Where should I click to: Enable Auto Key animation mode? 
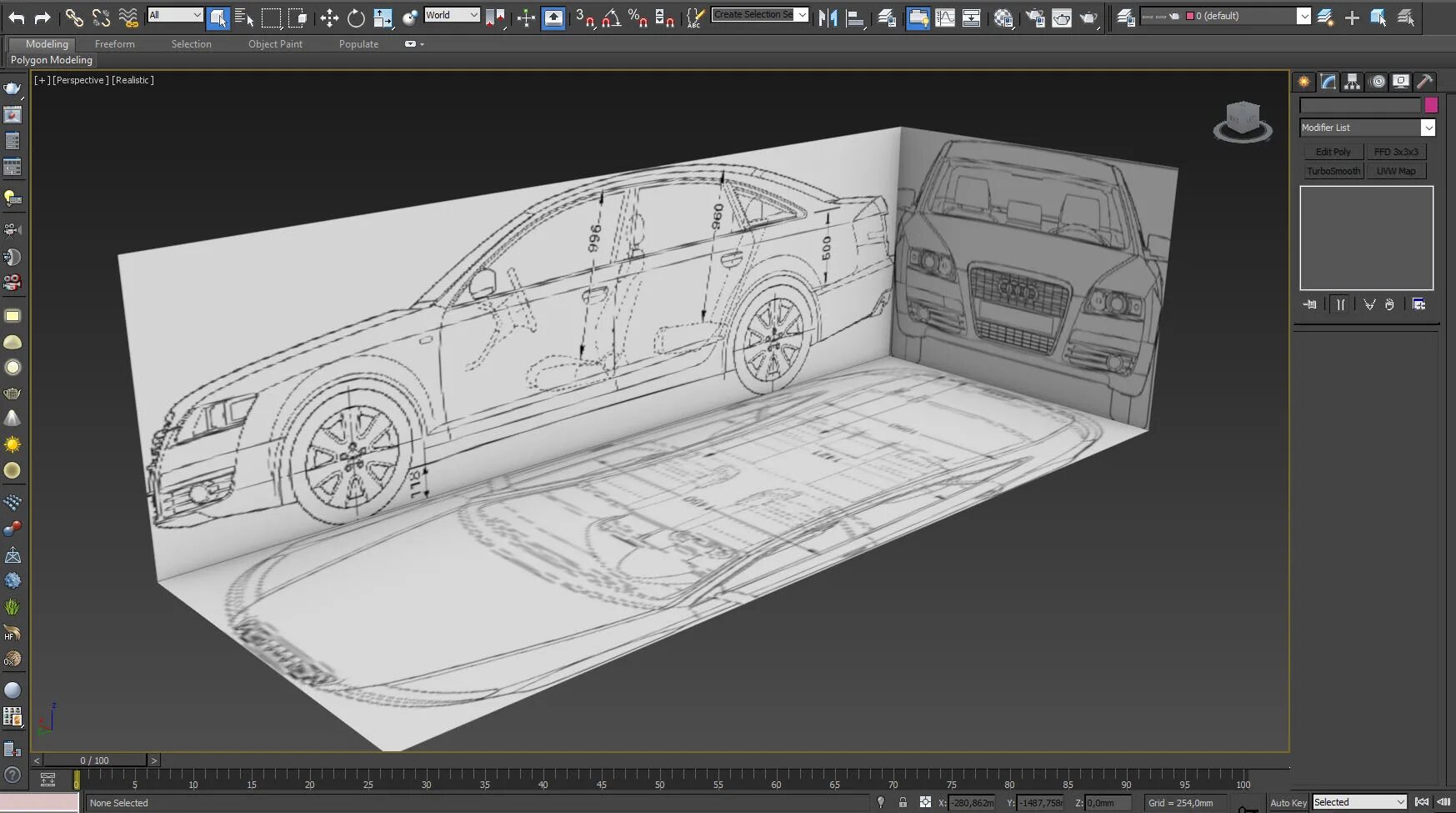[x=1288, y=803]
